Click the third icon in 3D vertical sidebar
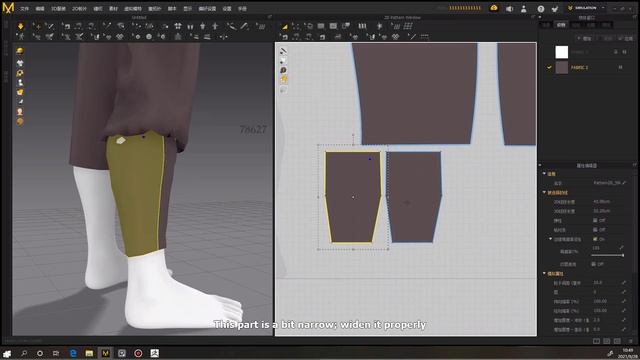 [x=20, y=73]
